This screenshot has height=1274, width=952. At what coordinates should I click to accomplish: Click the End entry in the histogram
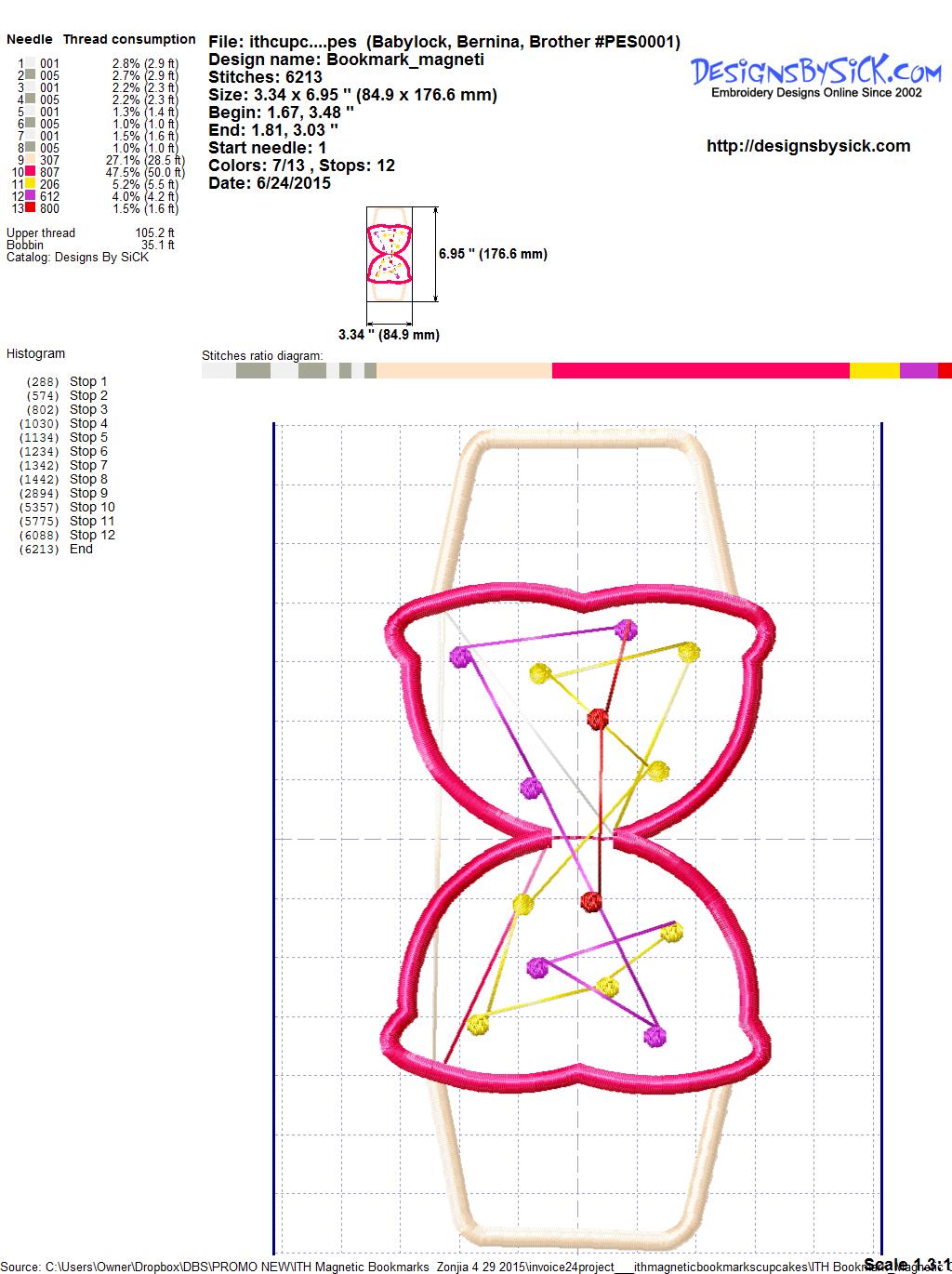tap(81, 549)
